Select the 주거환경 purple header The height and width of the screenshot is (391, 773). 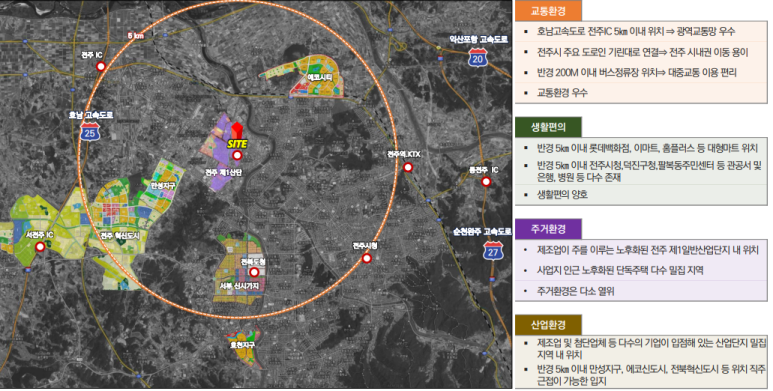point(548,229)
